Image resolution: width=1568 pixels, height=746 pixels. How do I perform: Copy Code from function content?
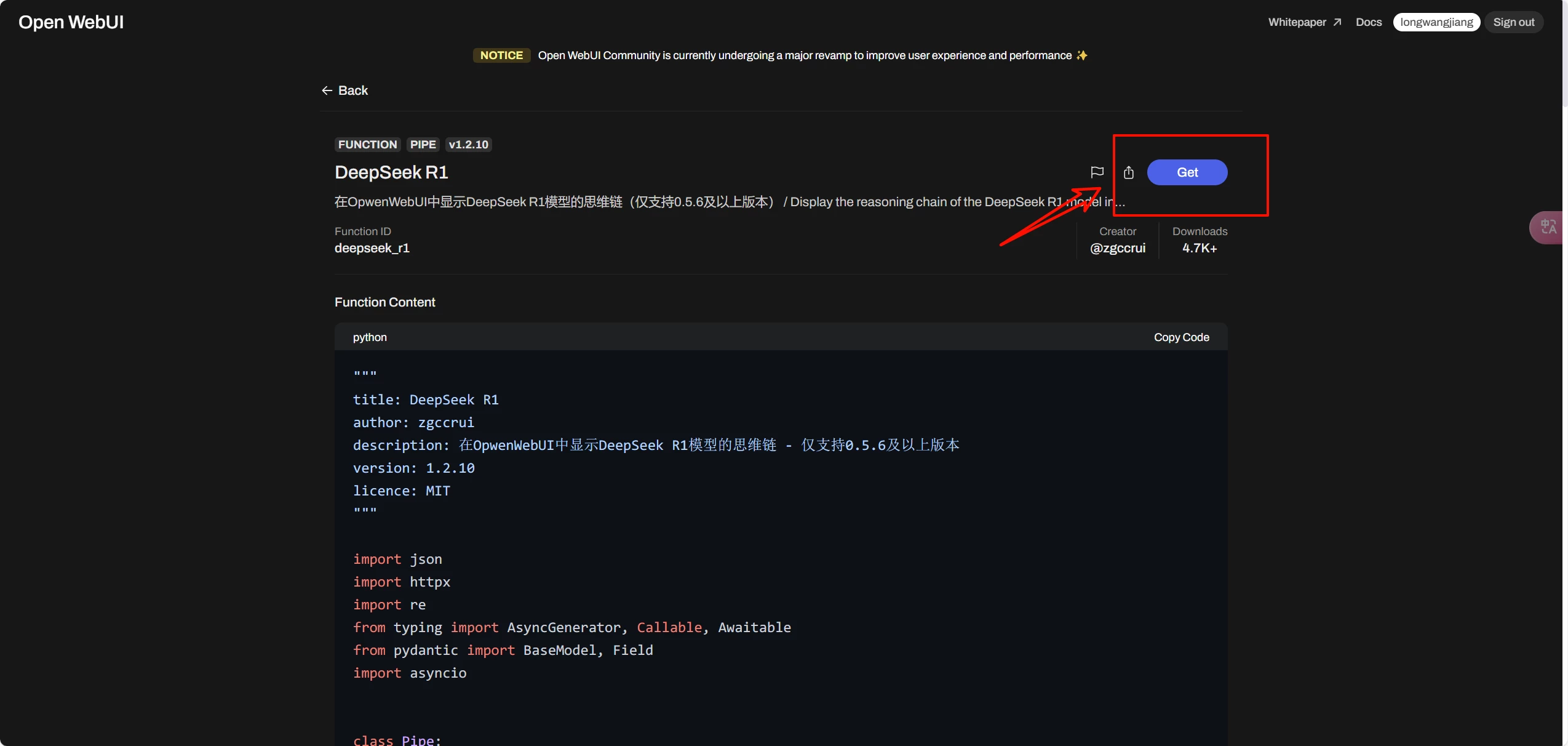pyautogui.click(x=1181, y=337)
